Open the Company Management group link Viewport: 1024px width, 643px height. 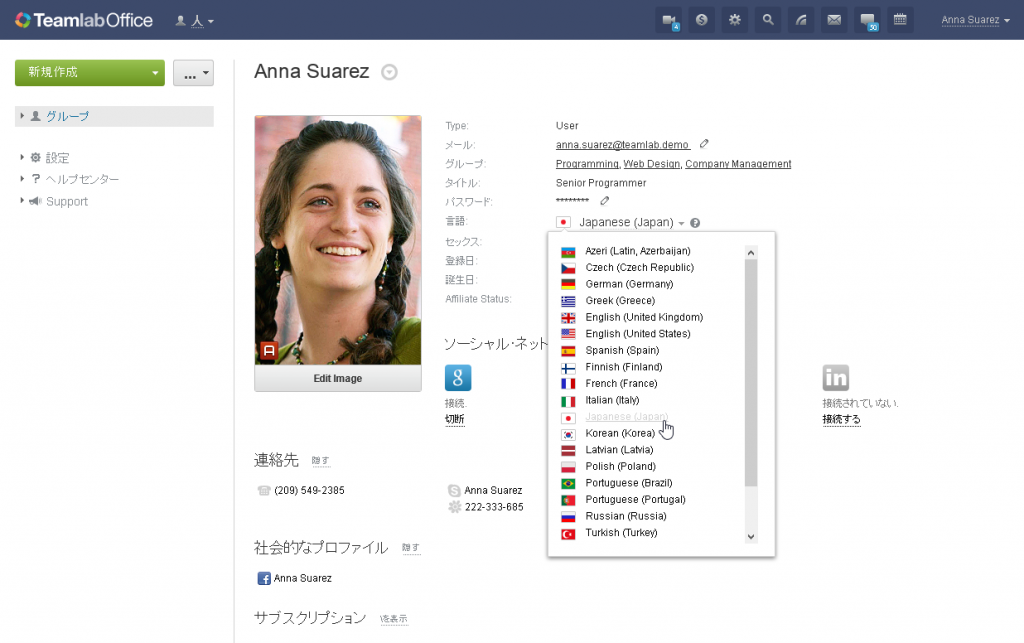pyautogui.click(x=738, y=164)
